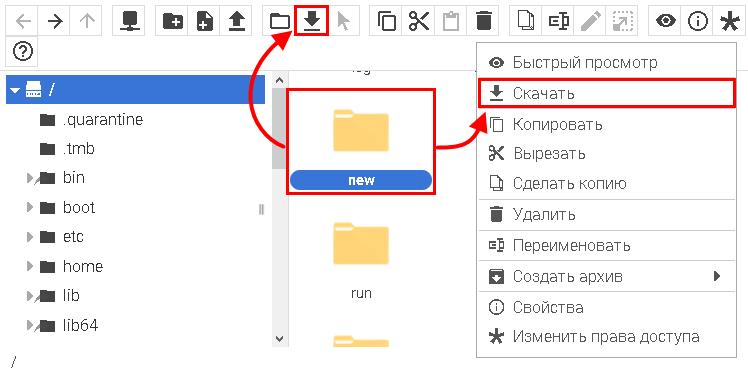Cut selection with the scissors toolbar icon
This screenshot has height=370, width=748.
pyautogui.click(x=418, y=21)
